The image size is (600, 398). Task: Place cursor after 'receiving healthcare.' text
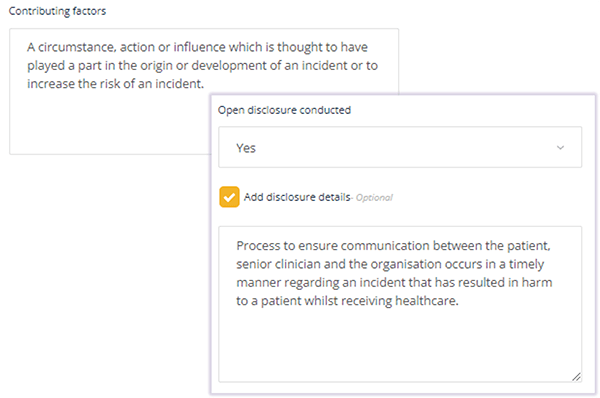tap(459, 301)
